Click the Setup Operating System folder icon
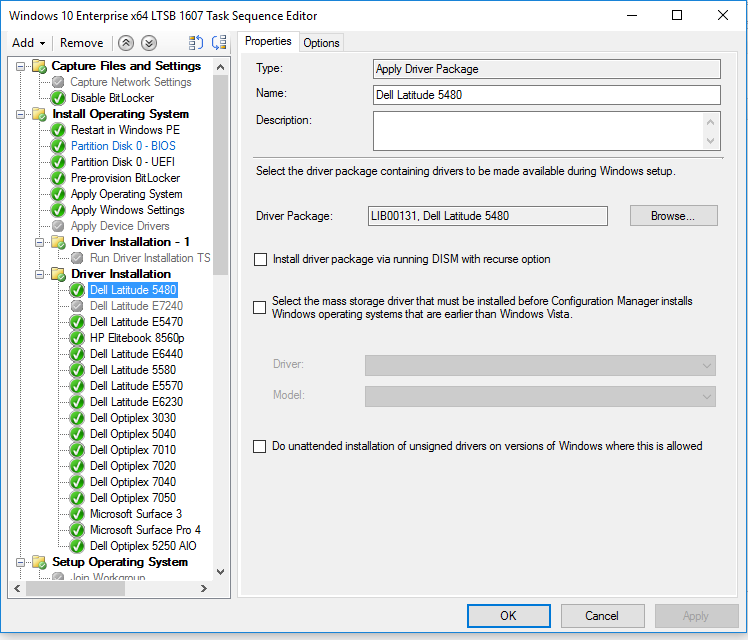This screenshot has height=640, width=748. click(39, 562)
